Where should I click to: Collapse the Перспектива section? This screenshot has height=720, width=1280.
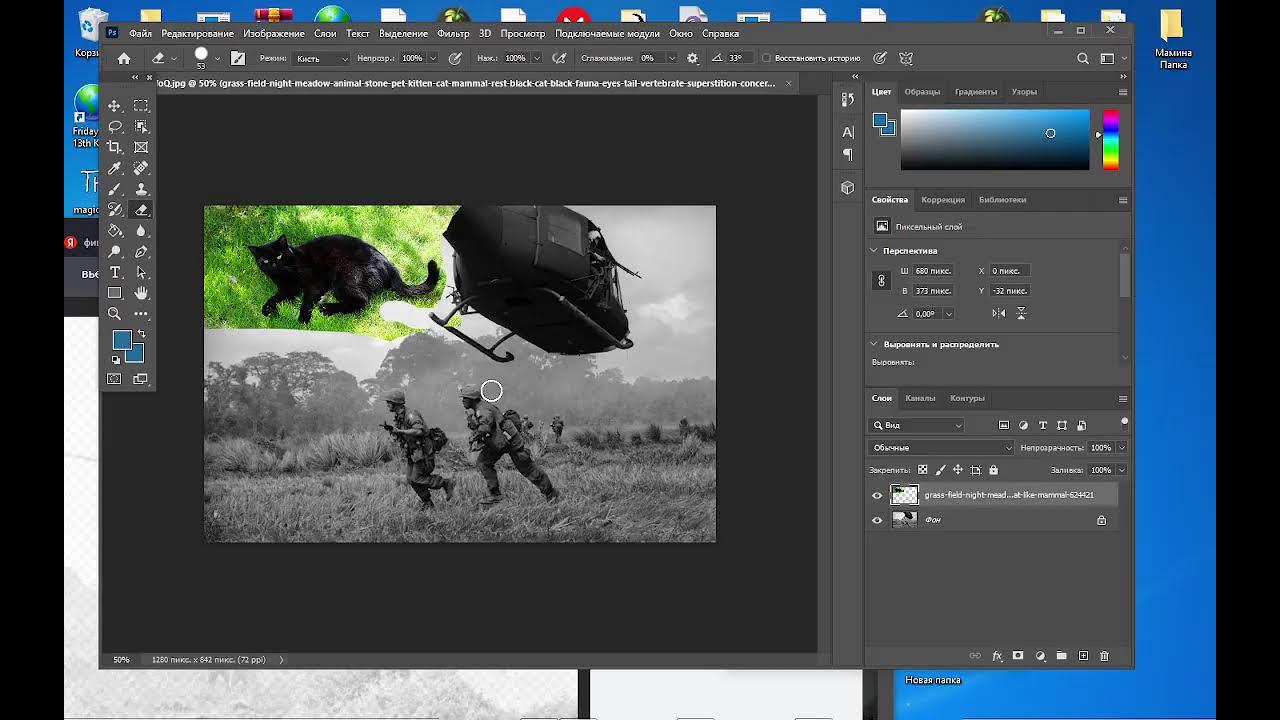coord(874,250)
